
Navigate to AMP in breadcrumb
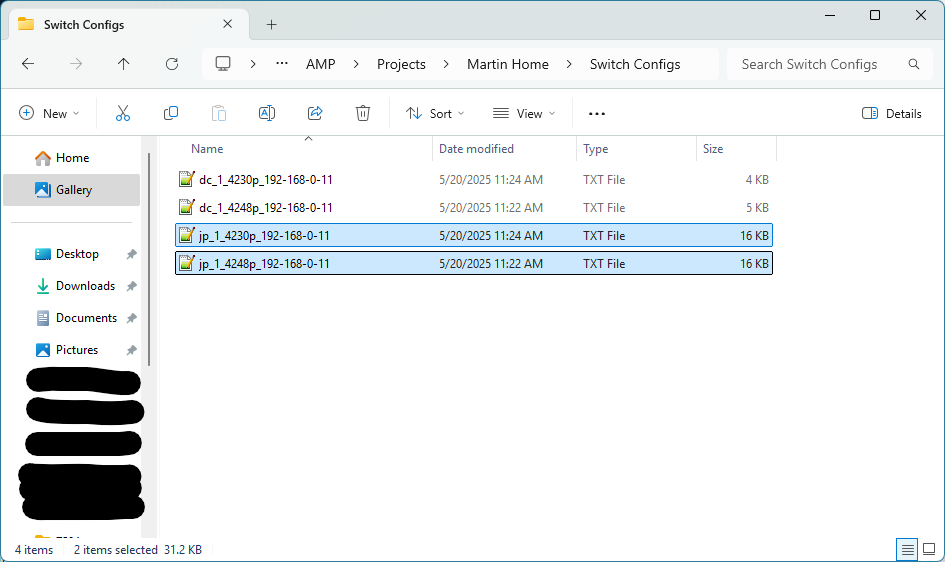point(321,64)
